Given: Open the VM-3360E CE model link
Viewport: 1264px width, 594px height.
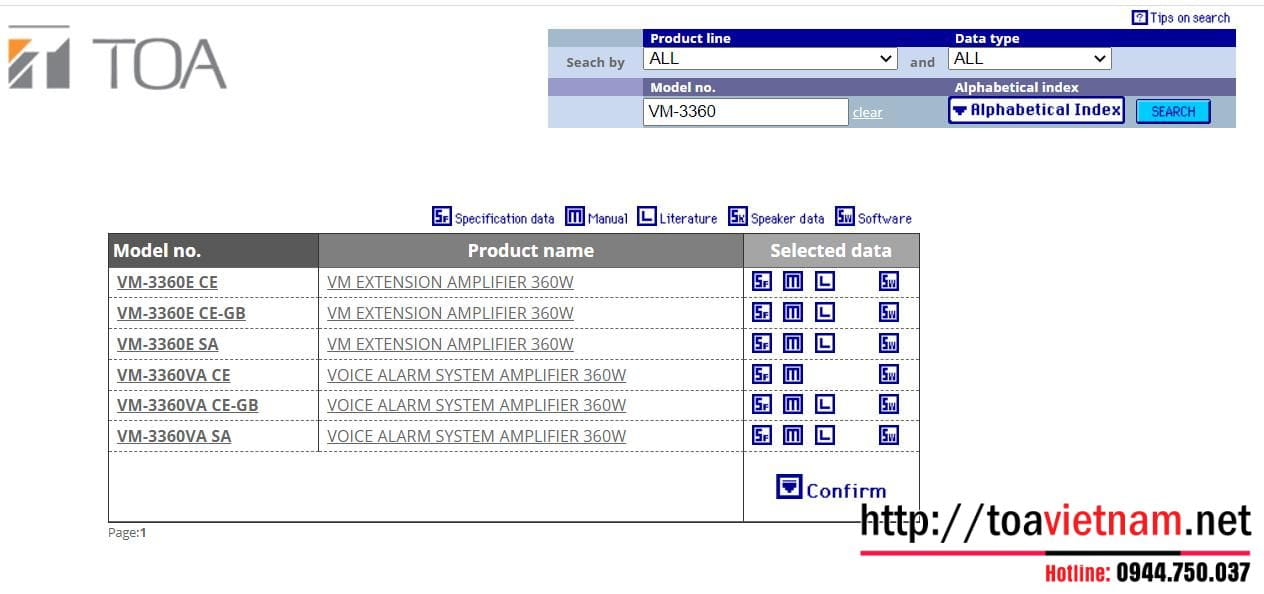Looking at the screenshot, I should click(x=167, y=282).
